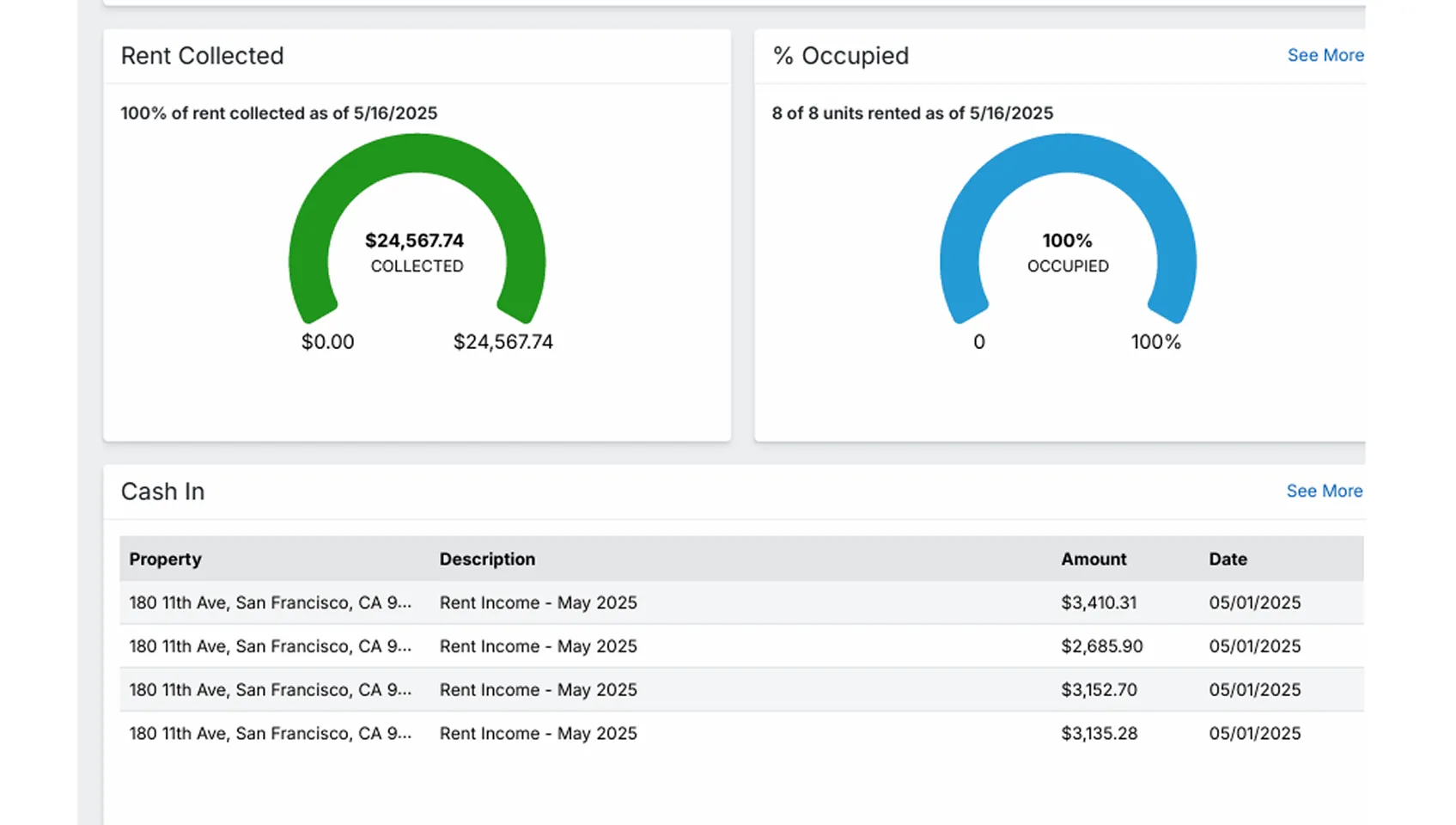Open See More in % Occupied card
Image resolution: width=1456 pixels, height=825 pixels.
(1325, 55)
